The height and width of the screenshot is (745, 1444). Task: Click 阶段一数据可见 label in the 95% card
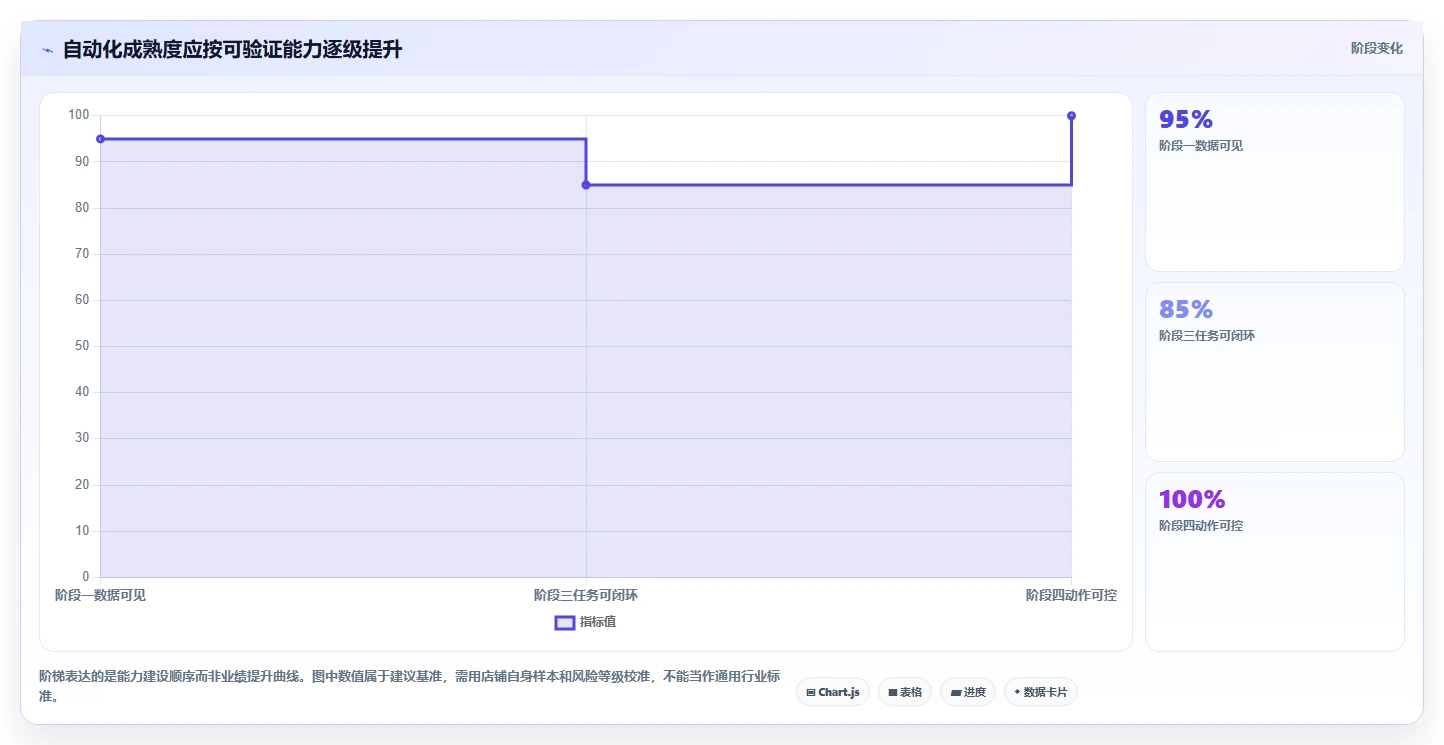1201,146
